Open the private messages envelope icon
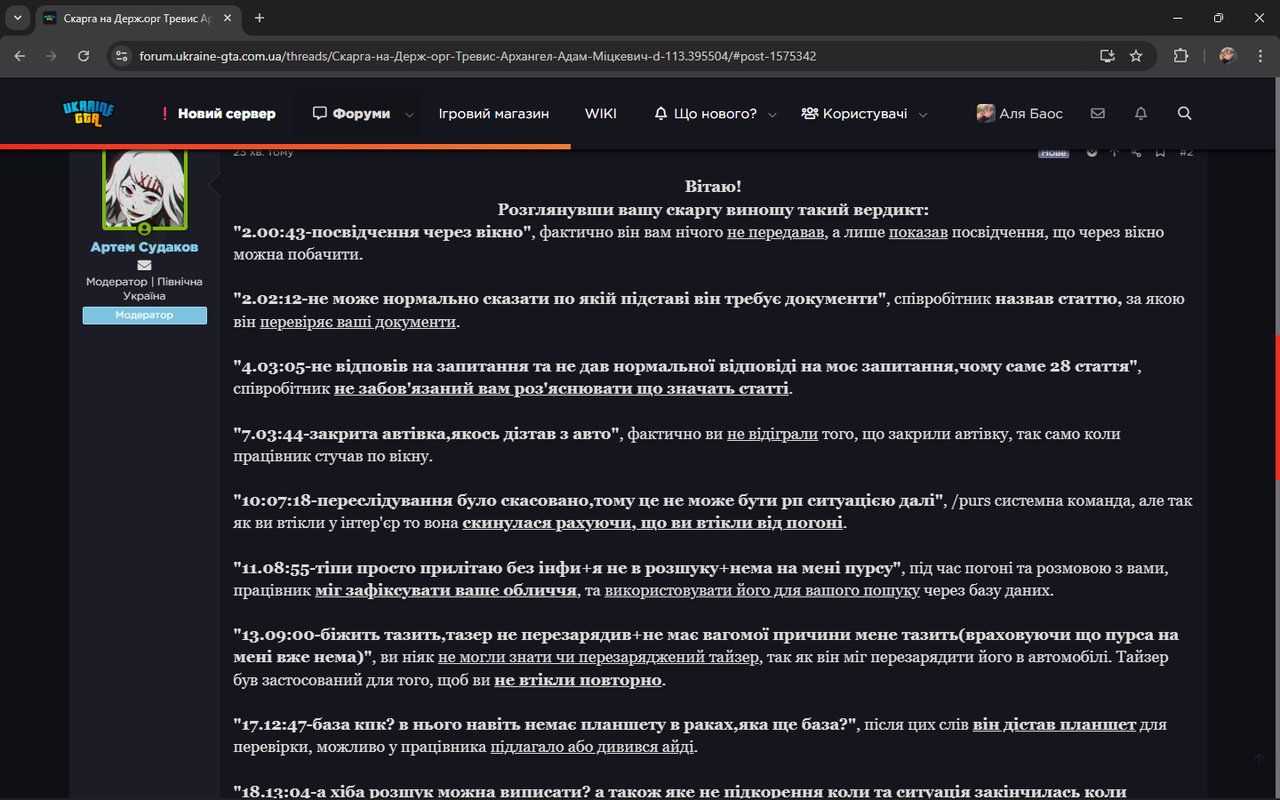Viewport: 1280px width, 800px height. point(1098,114)
